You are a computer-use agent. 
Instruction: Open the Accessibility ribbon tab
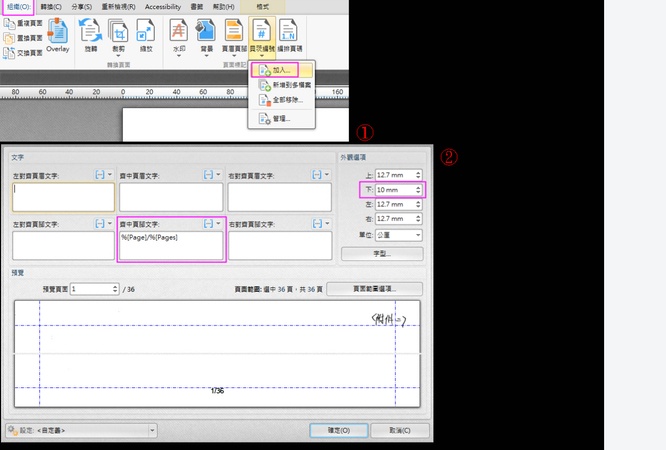[163, 7]
